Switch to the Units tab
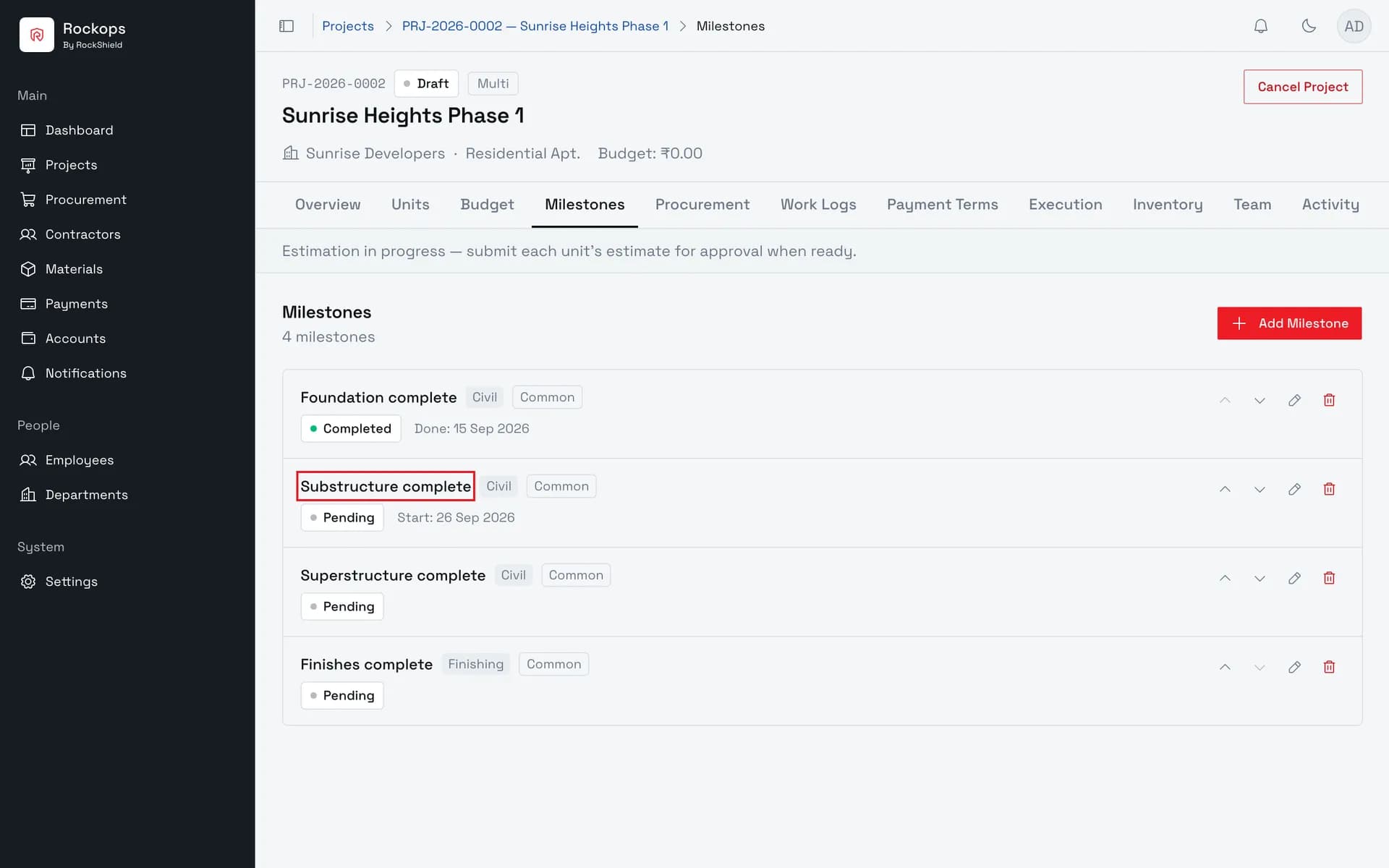 (410, 205)
